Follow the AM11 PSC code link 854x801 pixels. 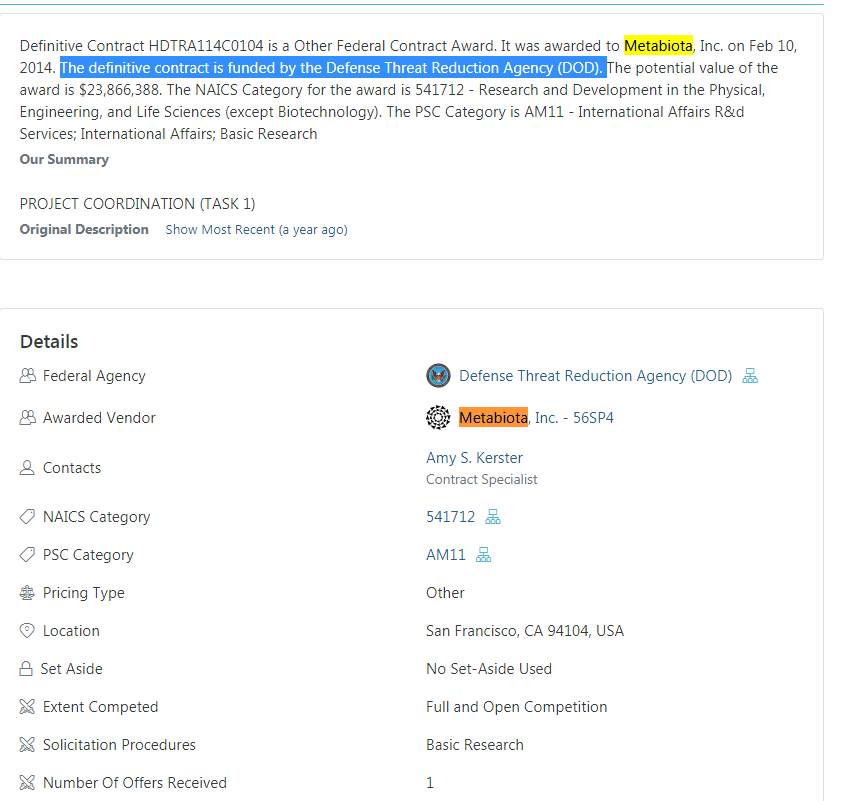446,555
